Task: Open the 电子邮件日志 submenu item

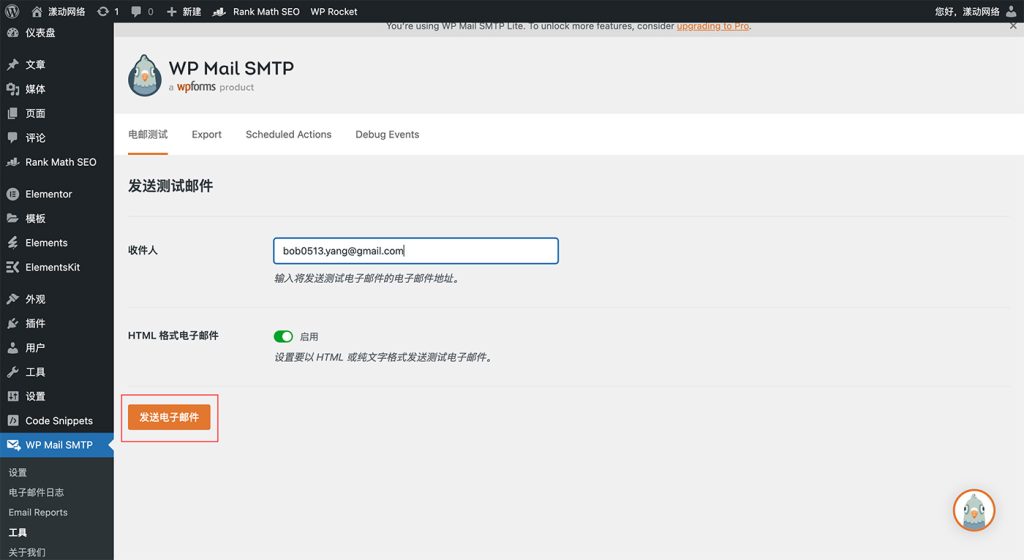Action: (x=36, y=492)
